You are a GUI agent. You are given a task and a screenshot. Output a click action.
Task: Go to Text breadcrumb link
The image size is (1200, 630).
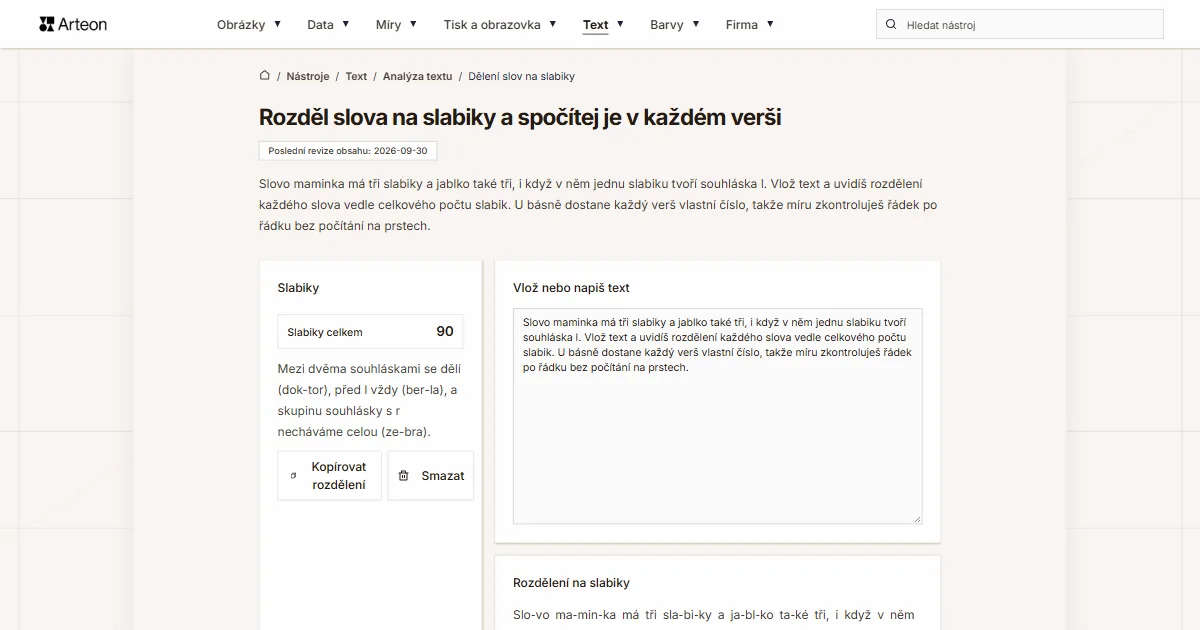(x=356, y=76)
